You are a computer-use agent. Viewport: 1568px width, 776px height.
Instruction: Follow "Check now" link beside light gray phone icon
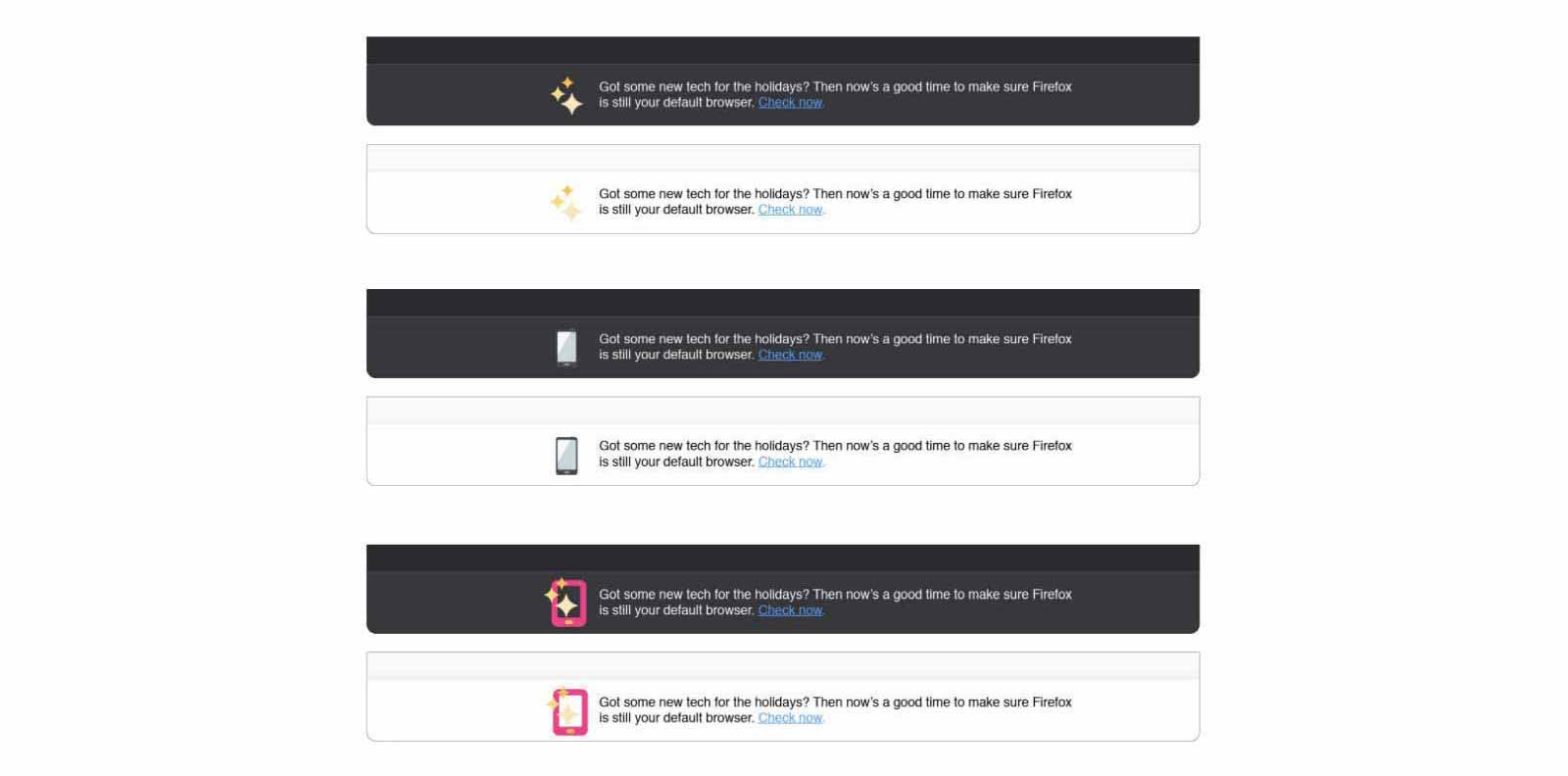point(791,462)
